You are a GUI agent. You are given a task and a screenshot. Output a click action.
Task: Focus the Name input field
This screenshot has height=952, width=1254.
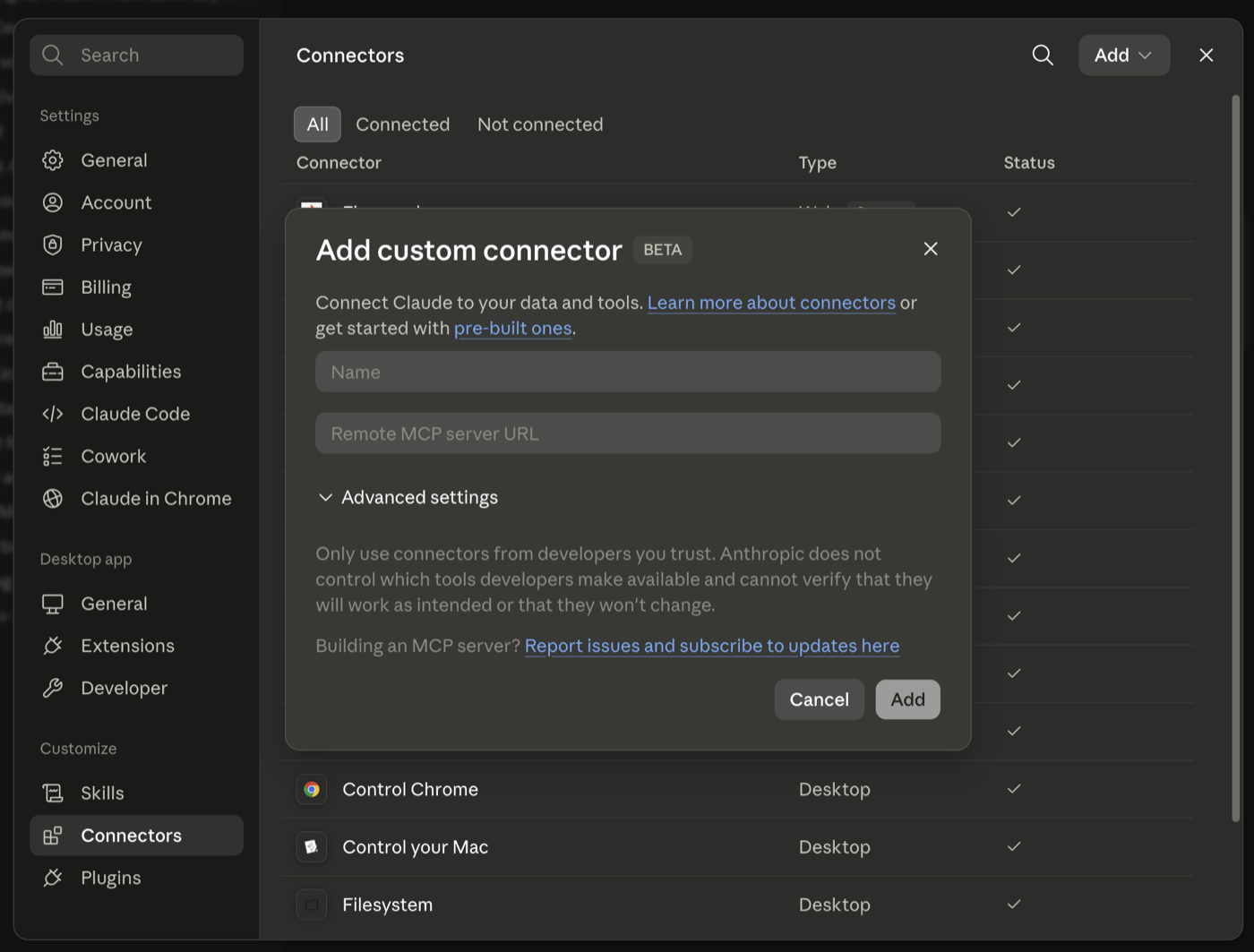coord(628,372)
